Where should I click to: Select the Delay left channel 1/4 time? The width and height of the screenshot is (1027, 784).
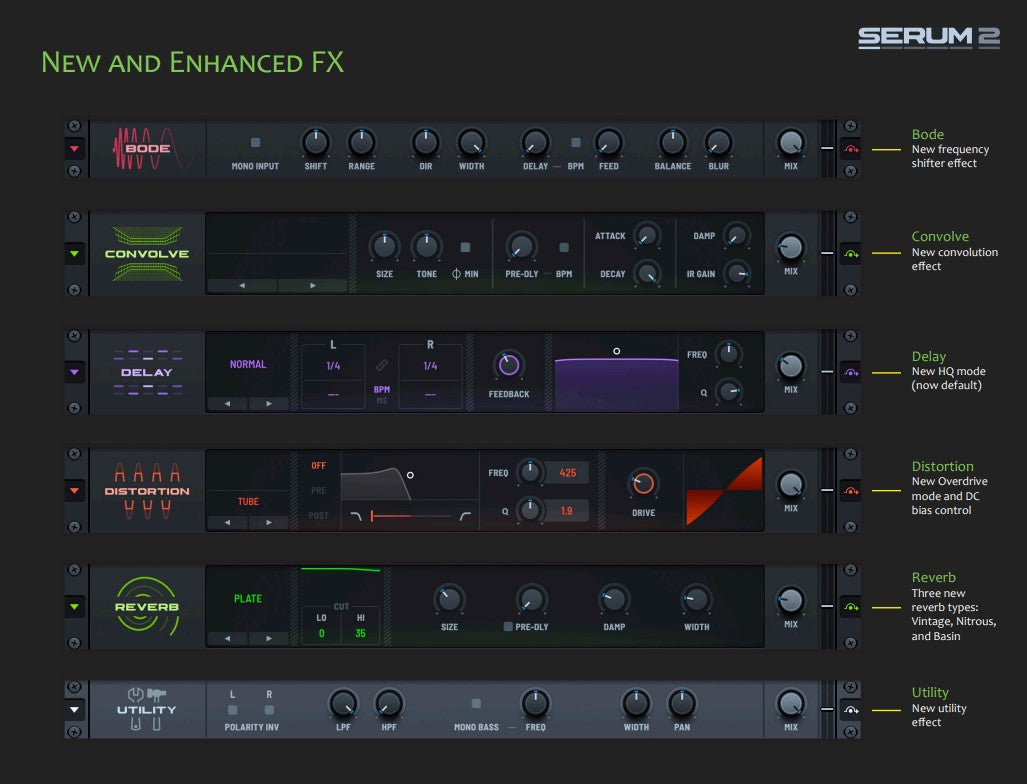tap(333, 366)
